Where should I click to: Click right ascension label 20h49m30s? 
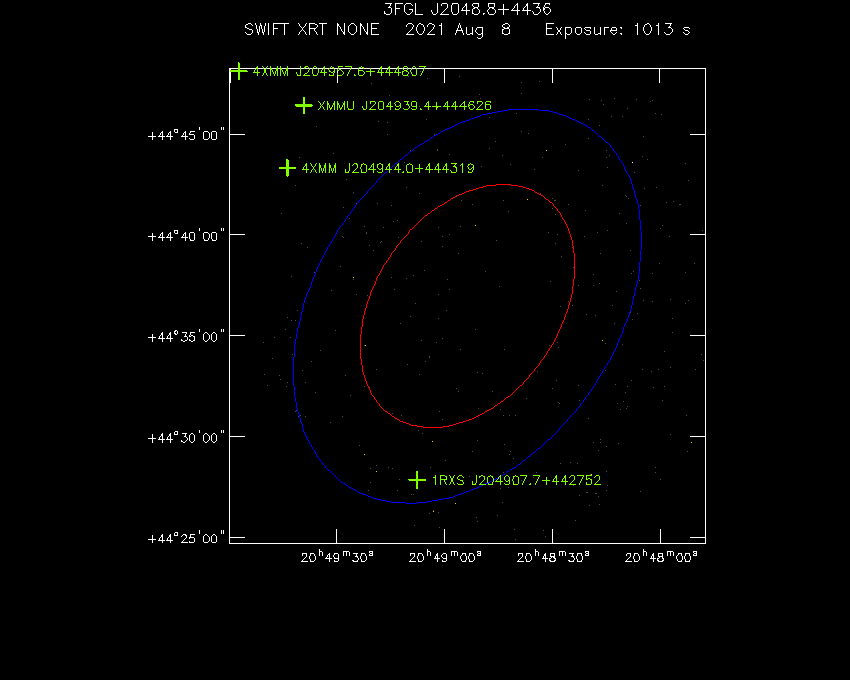pyautogui.click(x=337, y=557)
